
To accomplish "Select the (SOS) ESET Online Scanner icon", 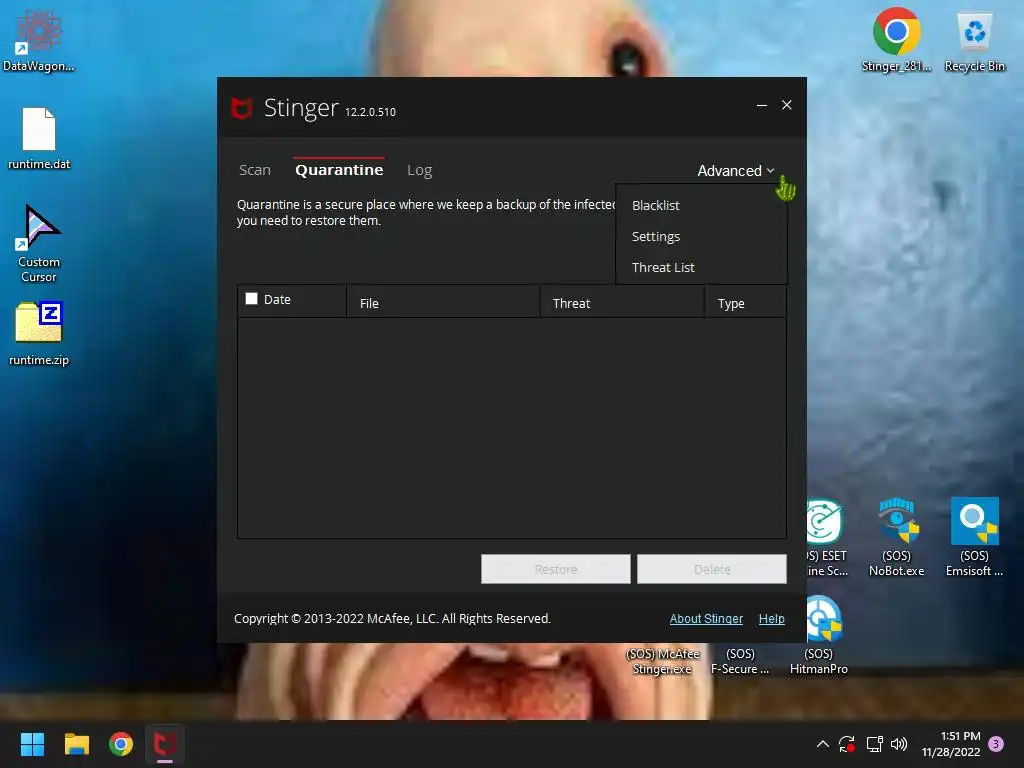I will coord(825,537).
